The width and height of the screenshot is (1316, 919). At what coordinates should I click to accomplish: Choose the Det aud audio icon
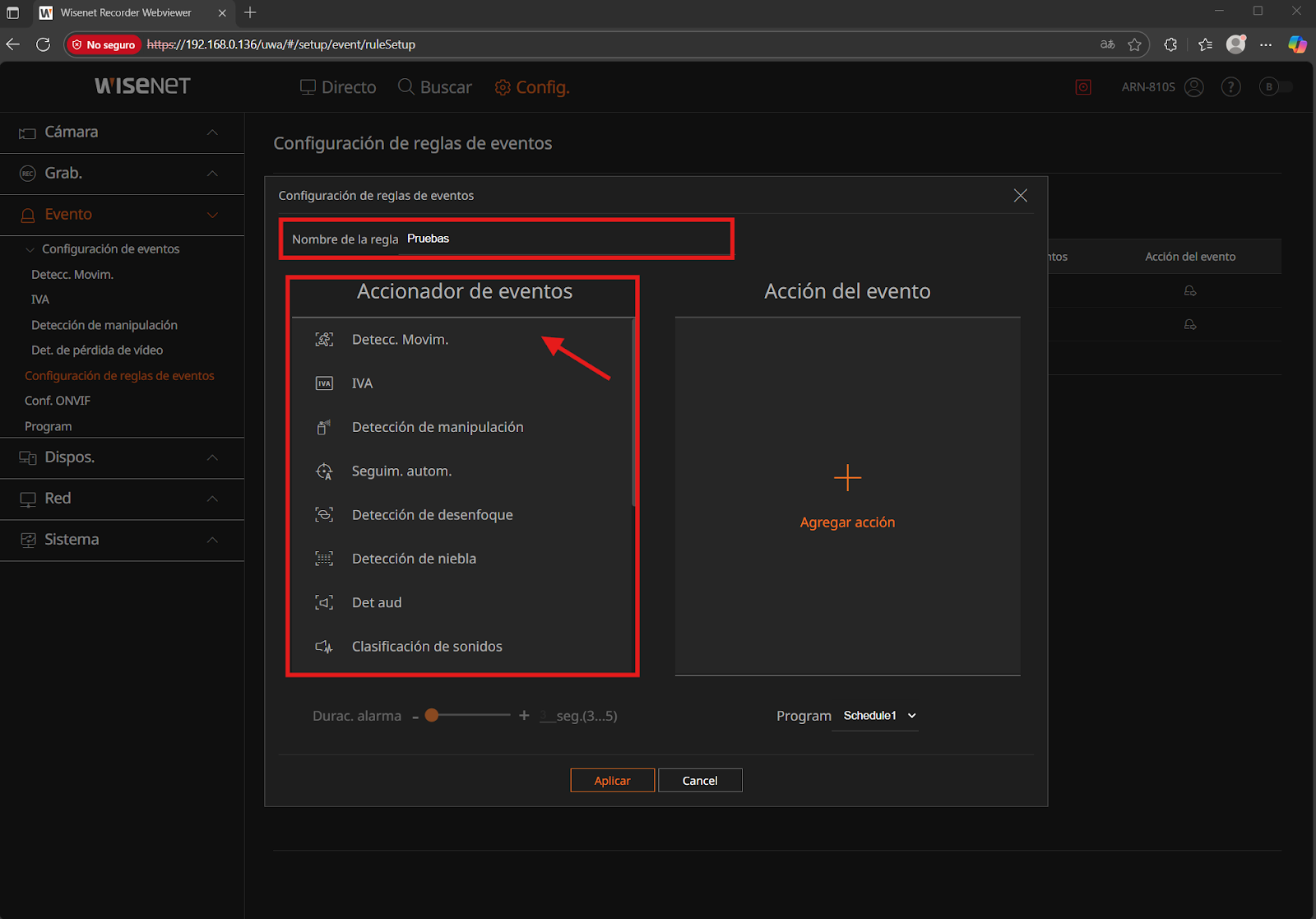click(324, 602)
